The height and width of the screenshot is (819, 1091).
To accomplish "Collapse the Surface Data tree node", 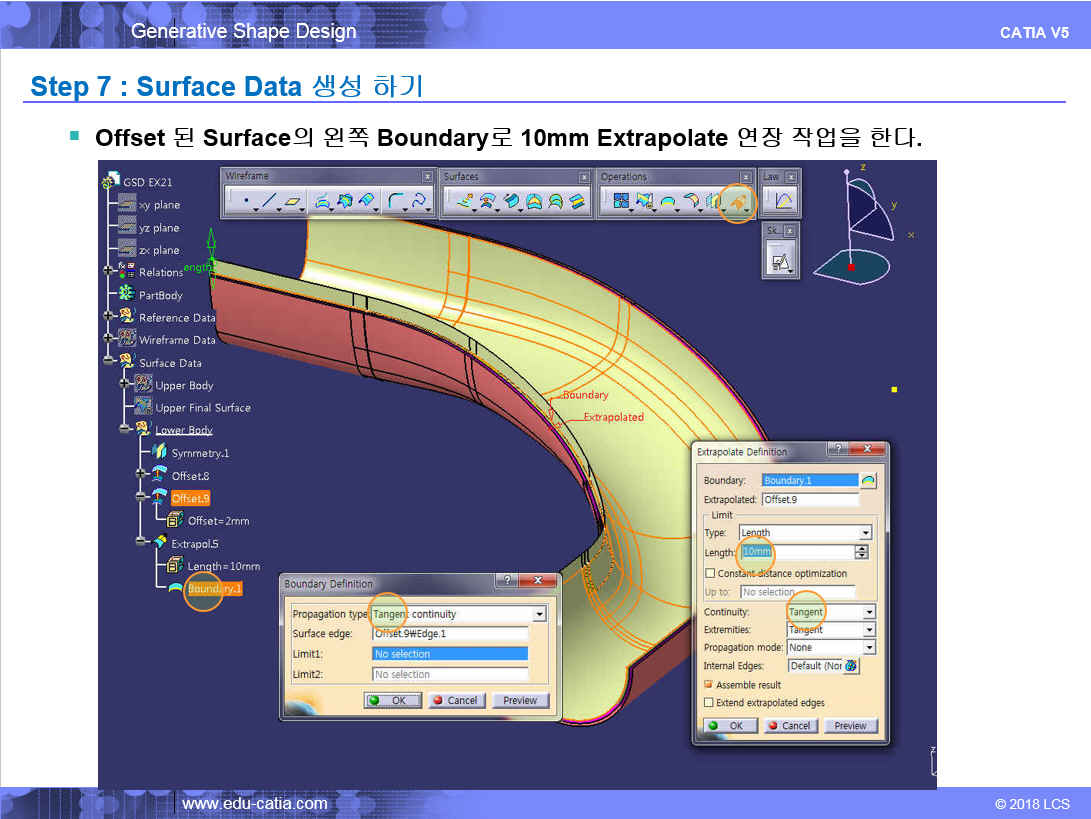I will point(109,362).
